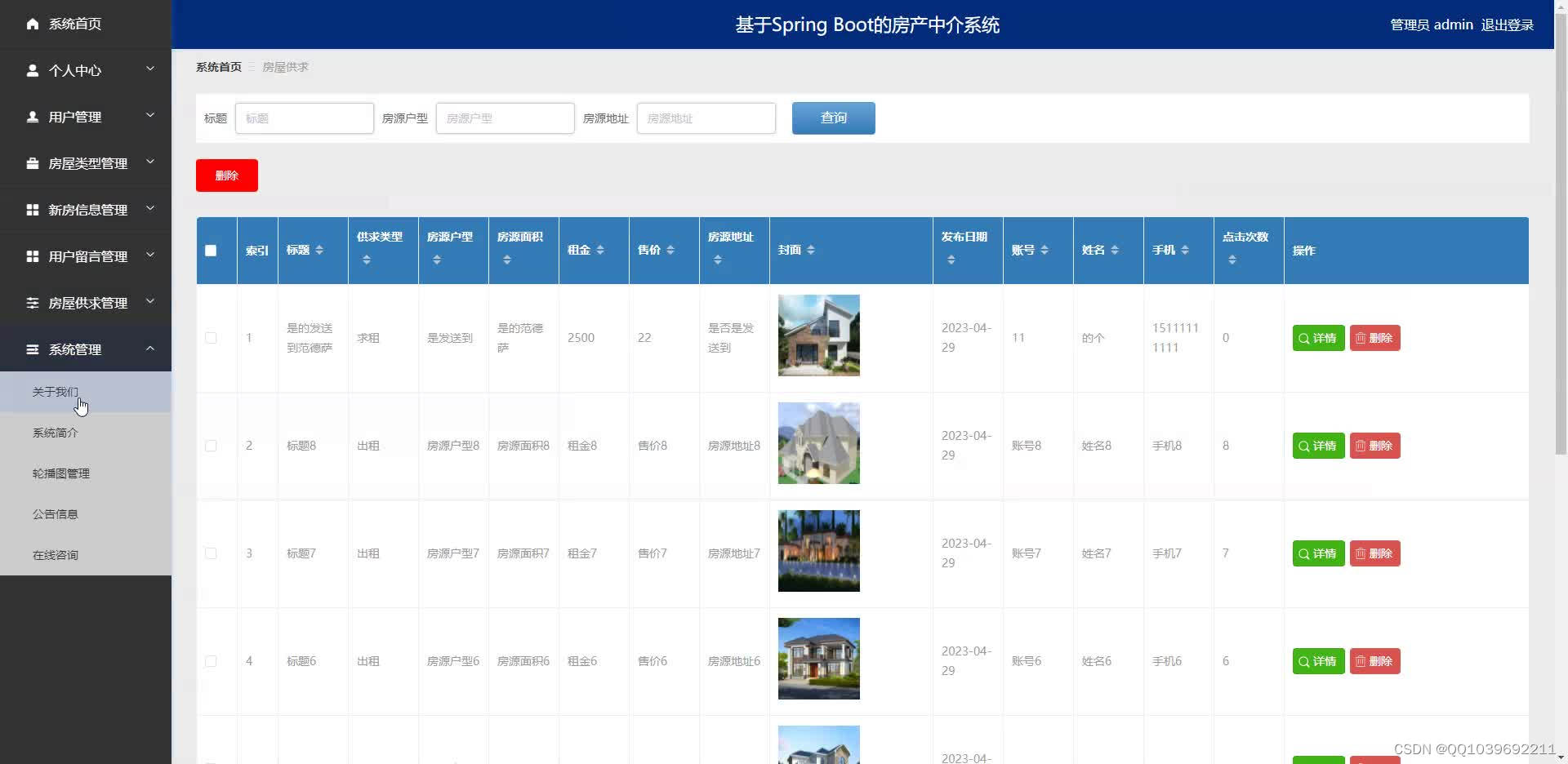The image size is (1568, 764).
Task: Click the 系统首页 breadcrumb link
Action: point(219,67)
